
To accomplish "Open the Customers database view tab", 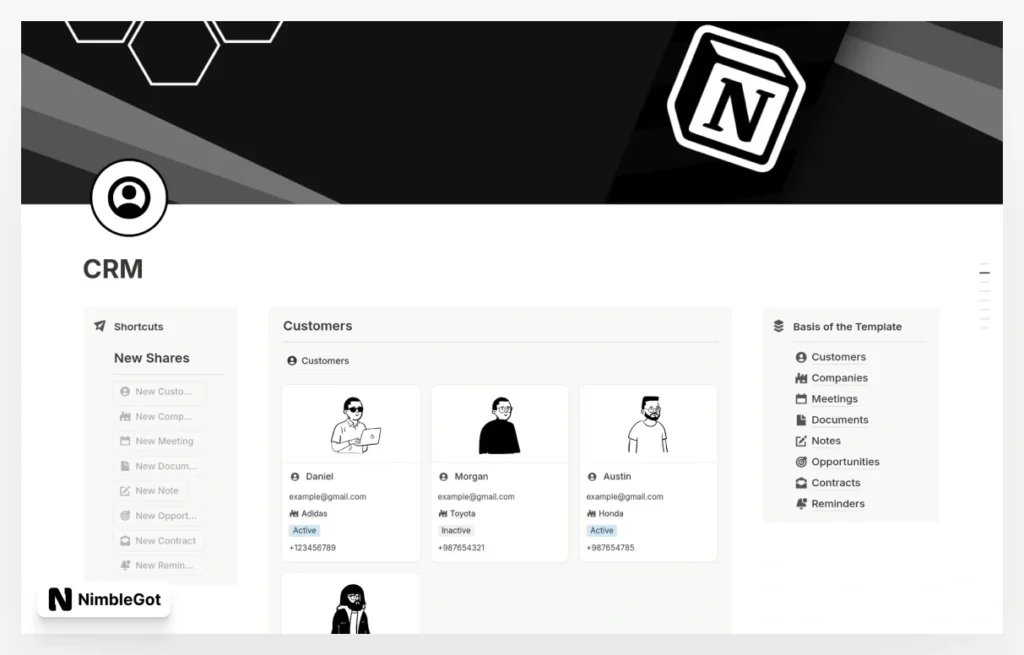I will pos(318,360).
